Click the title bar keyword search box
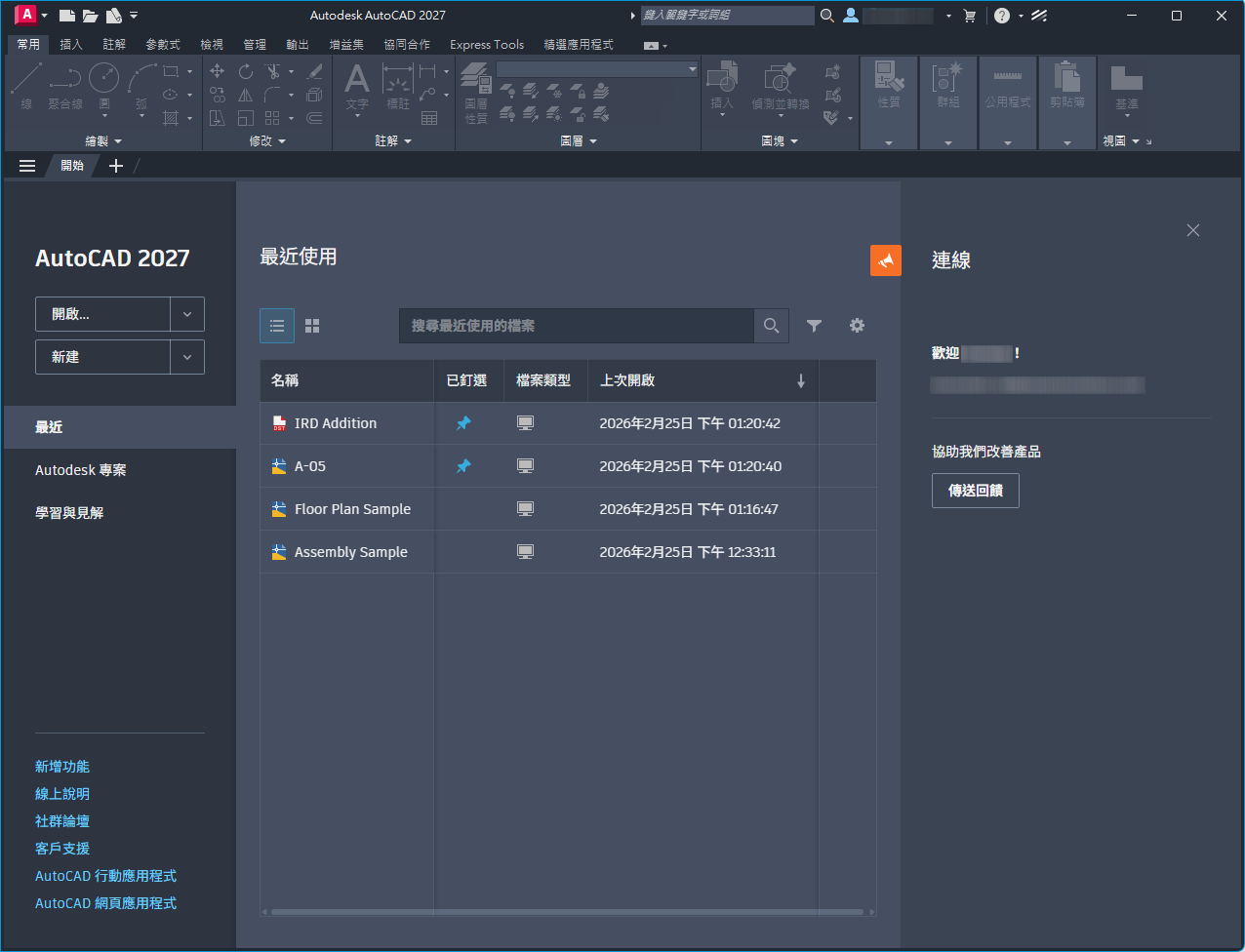This screenshot has height=952, width=1245. pos(727,16)
